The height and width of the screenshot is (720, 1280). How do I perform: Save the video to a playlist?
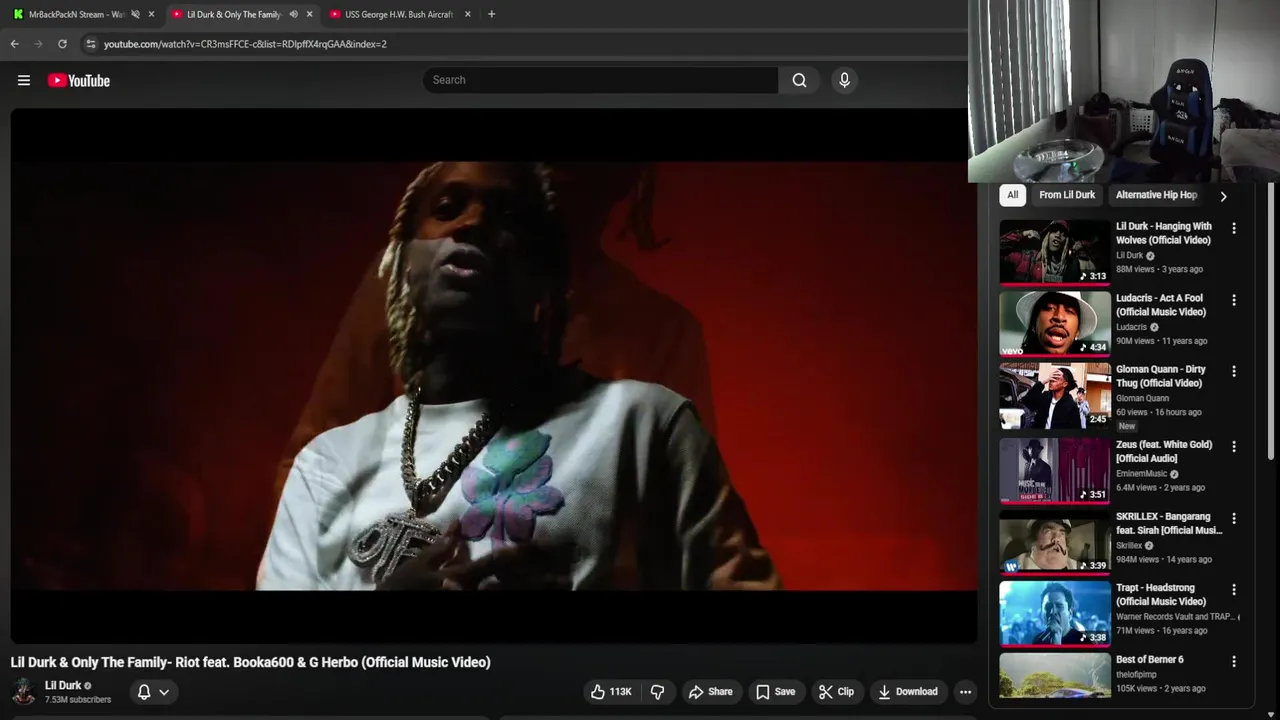point(775,692)
